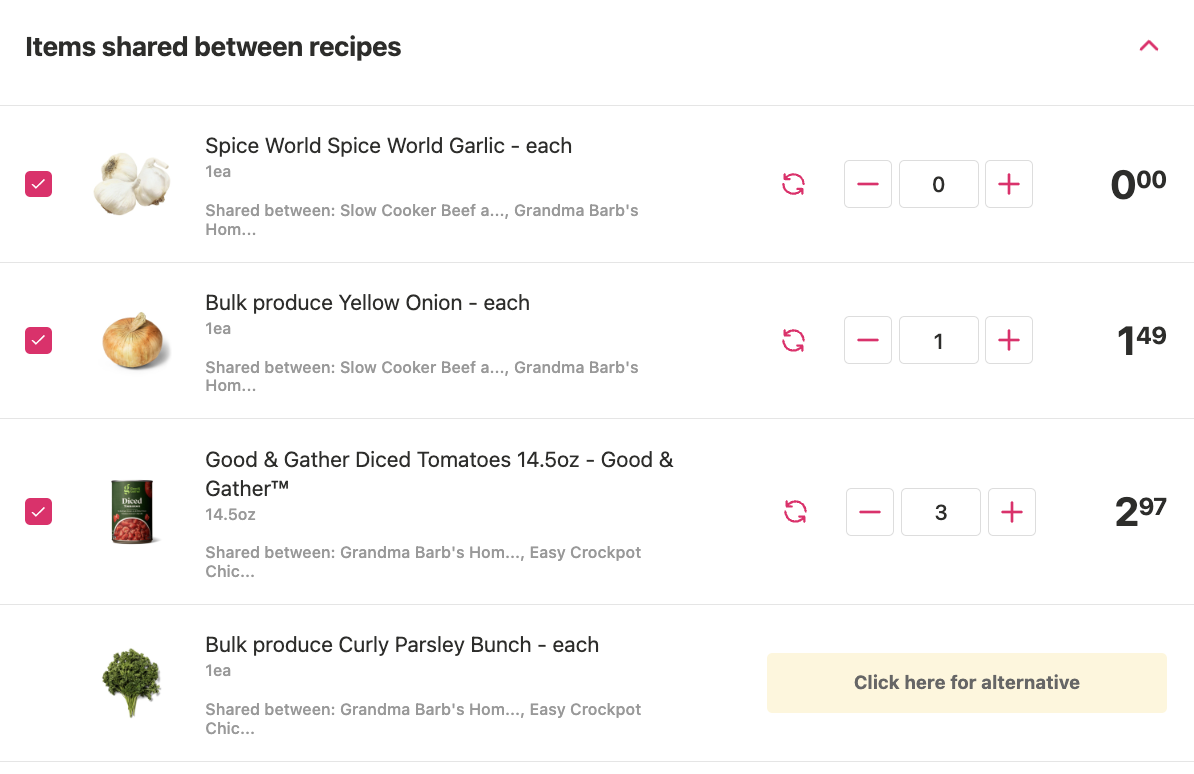Swap the Spice World Garlic item

(793, 184)
